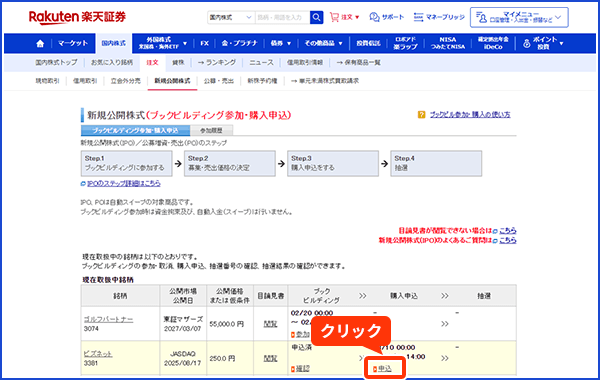Expand the ポイント投資 dropdown arrow
The width and height of the screenshot is (600, 380).
[x=561, y=44]
